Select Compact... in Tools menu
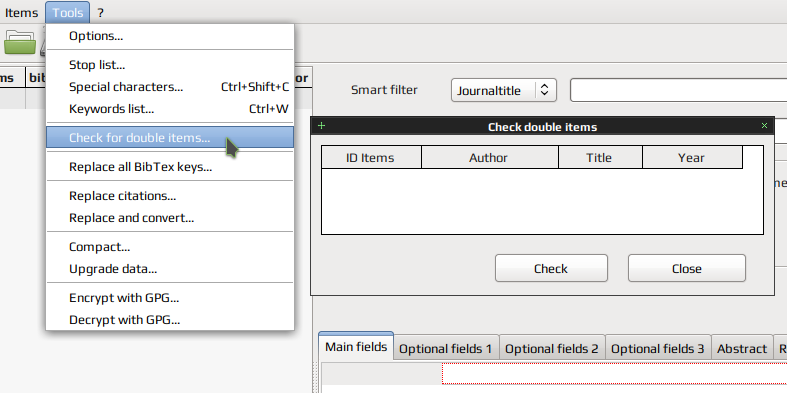 coord(170,247)
